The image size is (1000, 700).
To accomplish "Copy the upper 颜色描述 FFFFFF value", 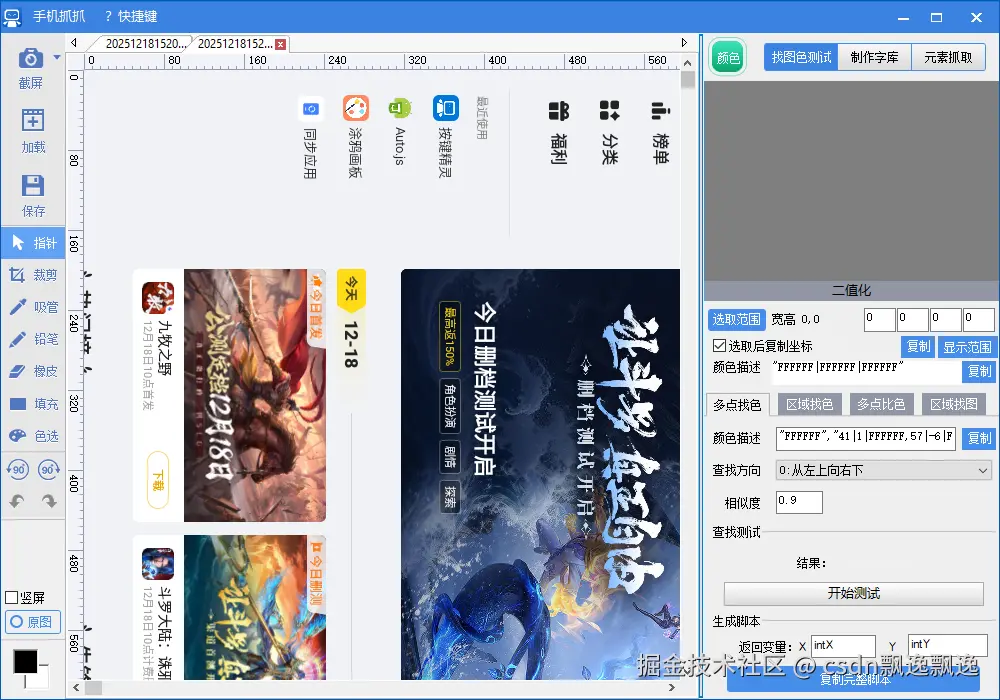I will pos(979,371).
